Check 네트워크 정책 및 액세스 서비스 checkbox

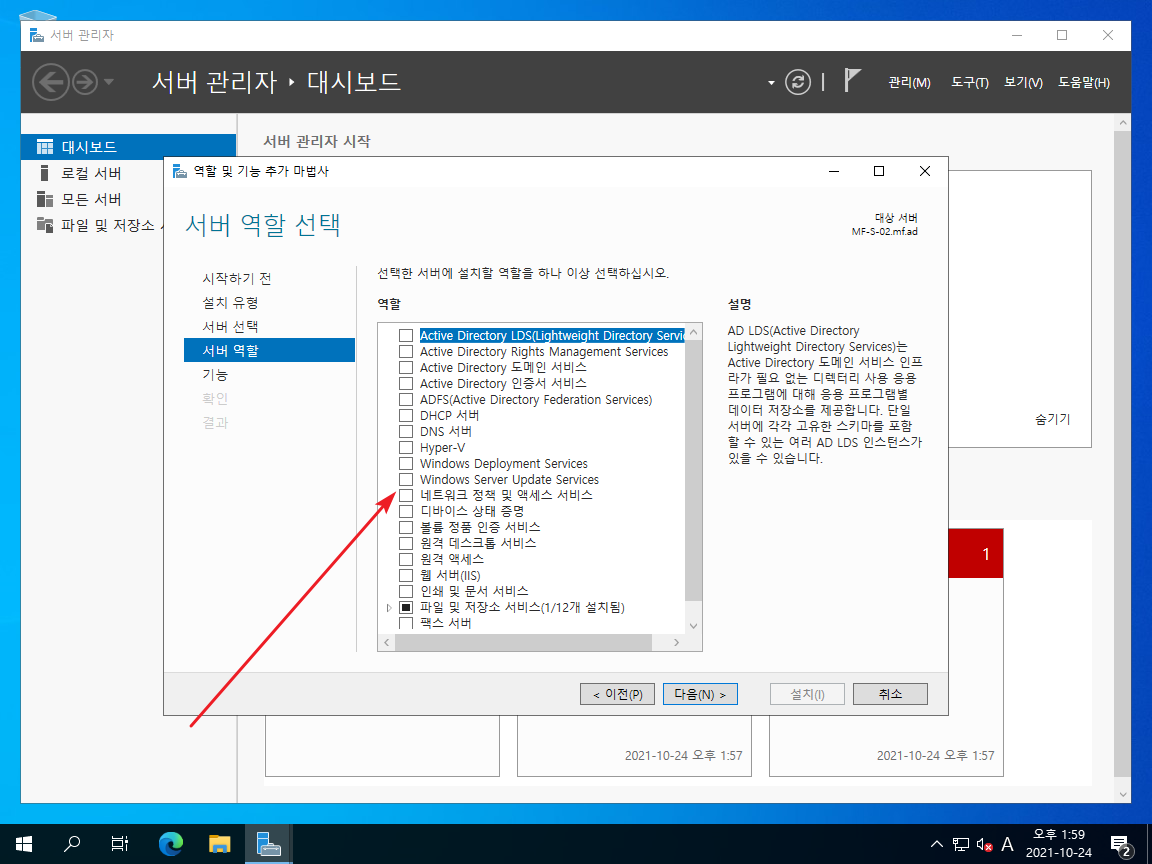point(406,495)
